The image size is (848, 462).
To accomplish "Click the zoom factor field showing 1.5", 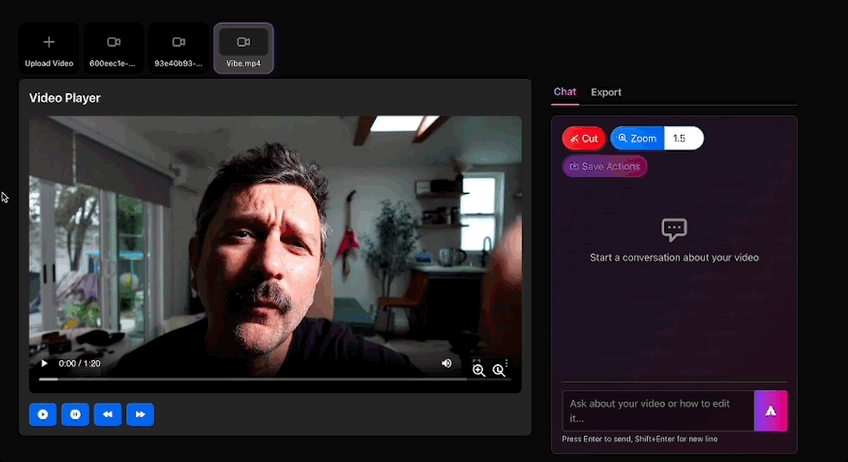I will [x=684, y=138].
